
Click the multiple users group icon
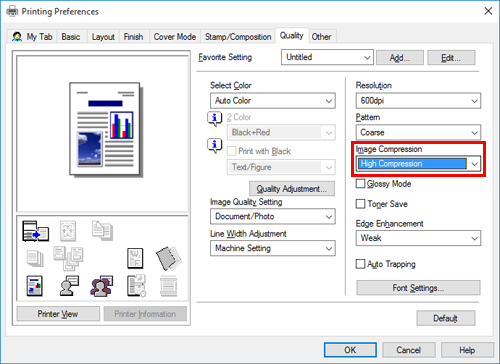pos(102,286)
